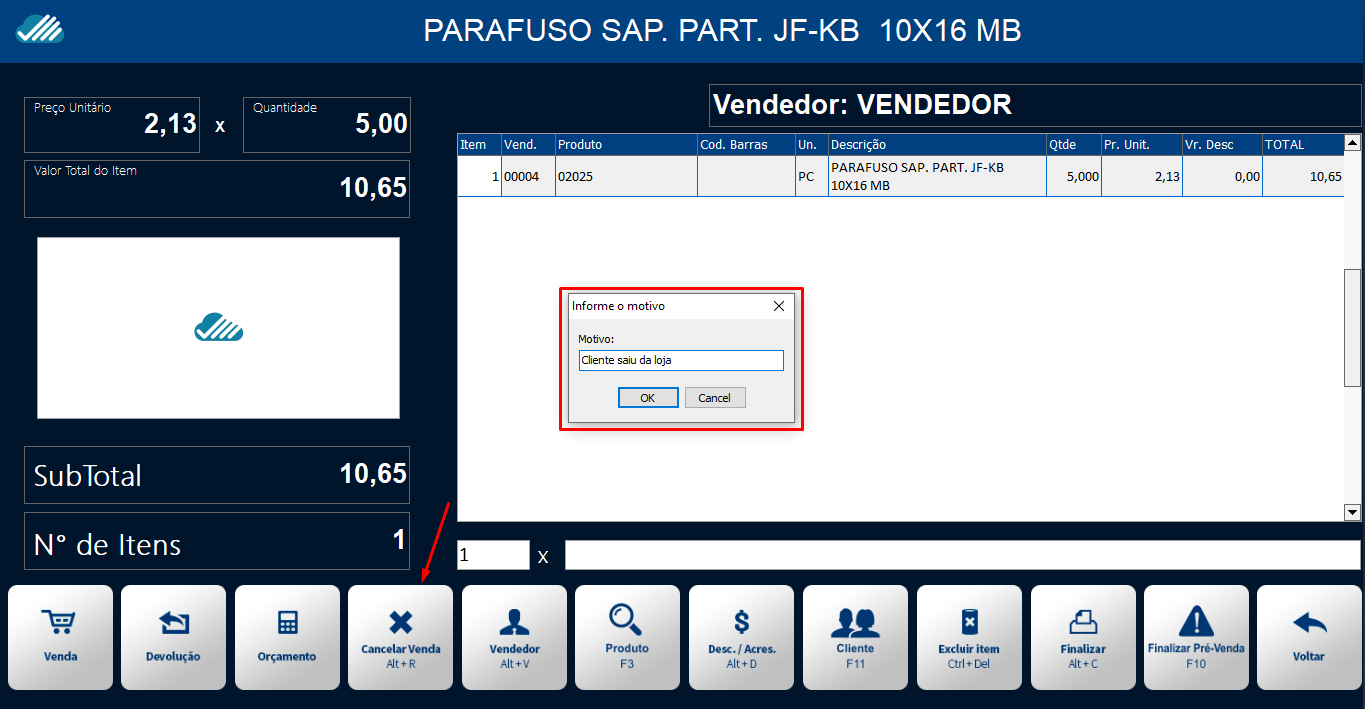The height and width of the screenshot is (709, 1365).
Task: Confirm the reason with OK
Action: tap(647, 398)
